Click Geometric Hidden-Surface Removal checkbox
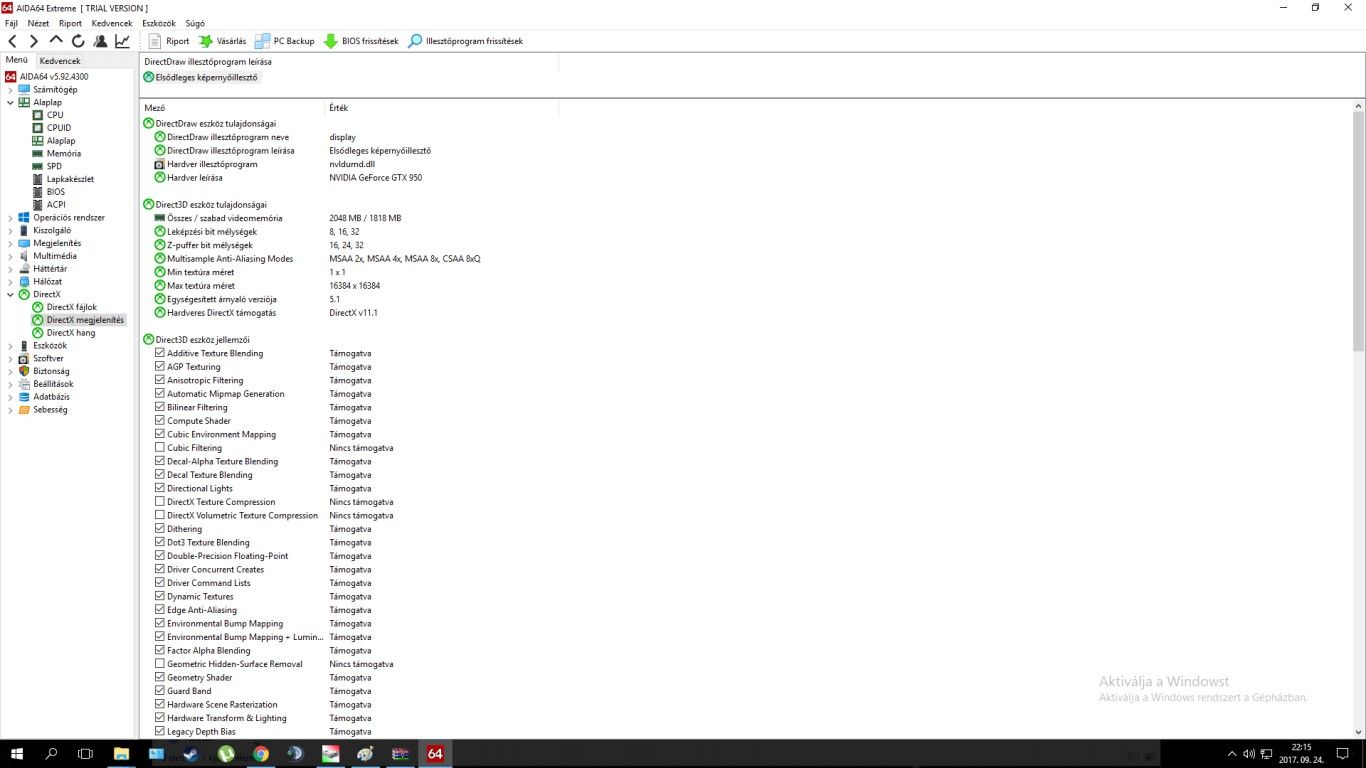Screen dimensions: 1366x768 [160, 664]
